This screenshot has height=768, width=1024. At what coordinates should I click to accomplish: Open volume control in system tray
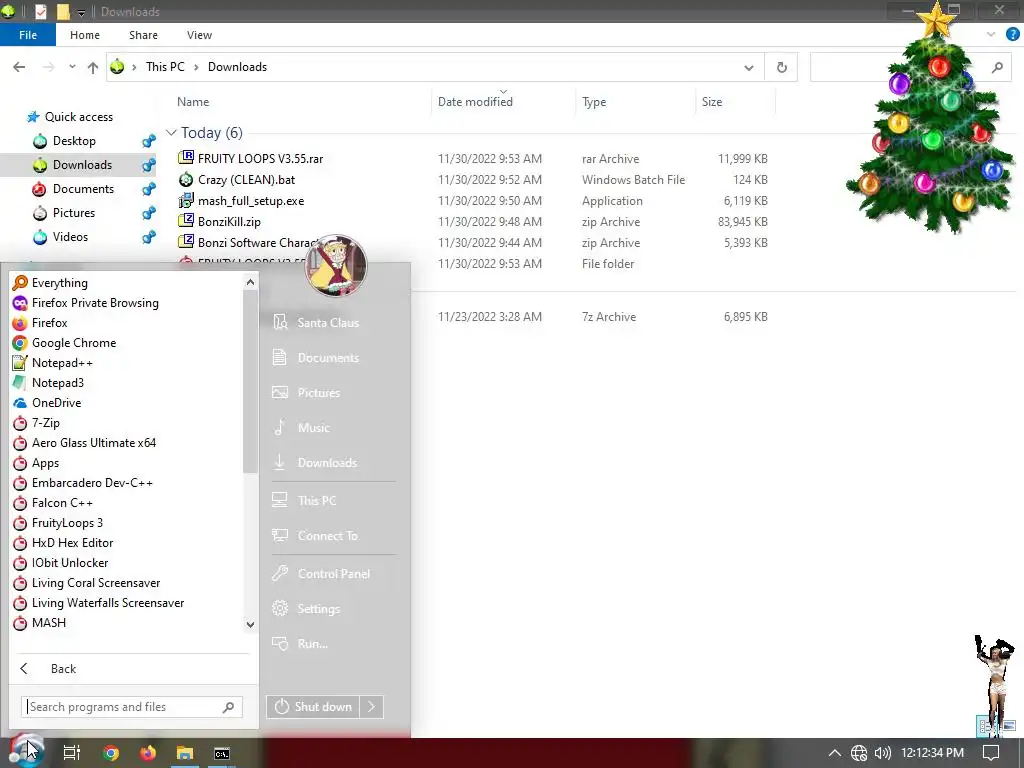pyautogui.click(x=882, y=753)
